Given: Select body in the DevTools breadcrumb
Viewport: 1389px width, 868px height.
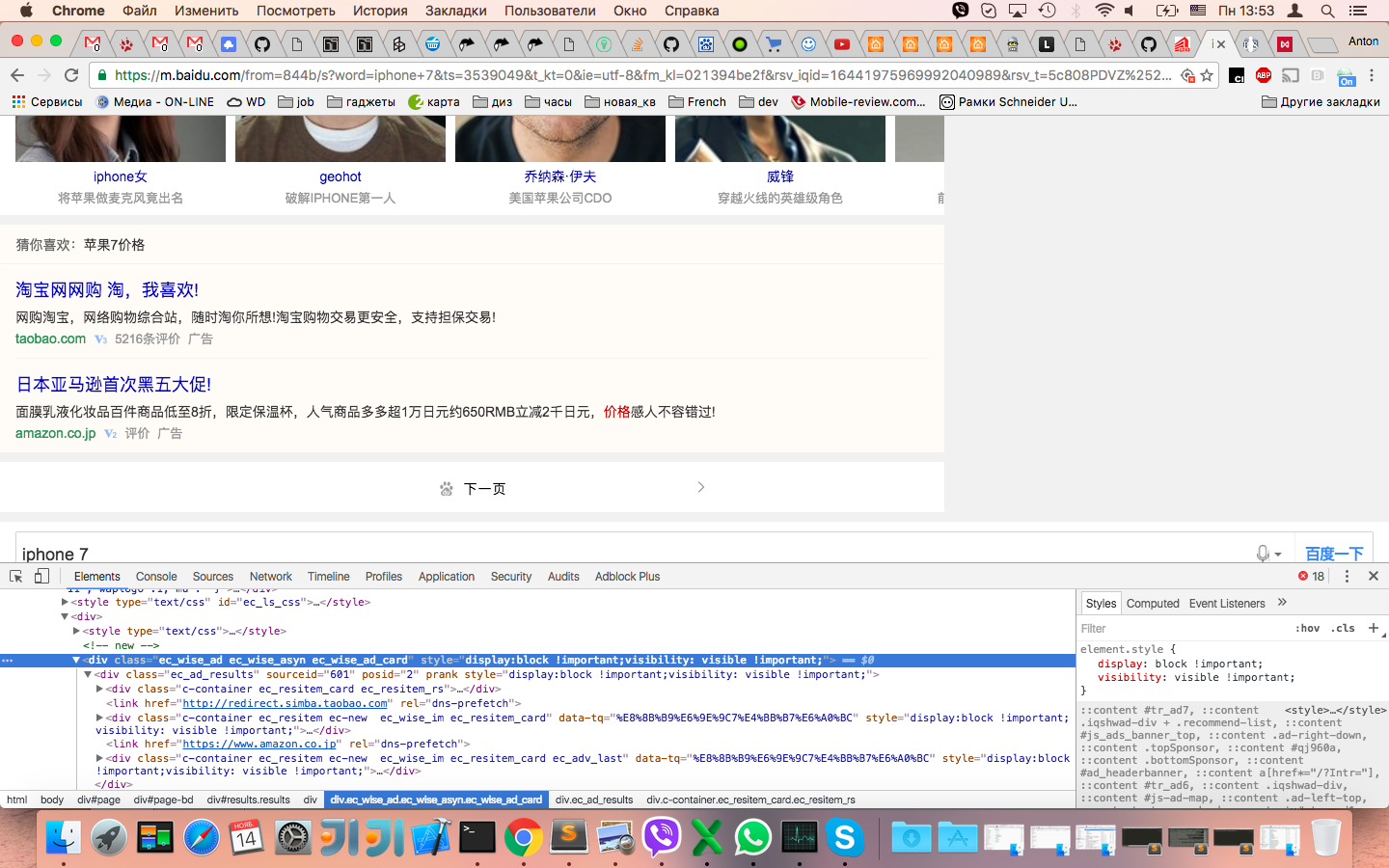Looking at the screenshot, I should 52,800.
